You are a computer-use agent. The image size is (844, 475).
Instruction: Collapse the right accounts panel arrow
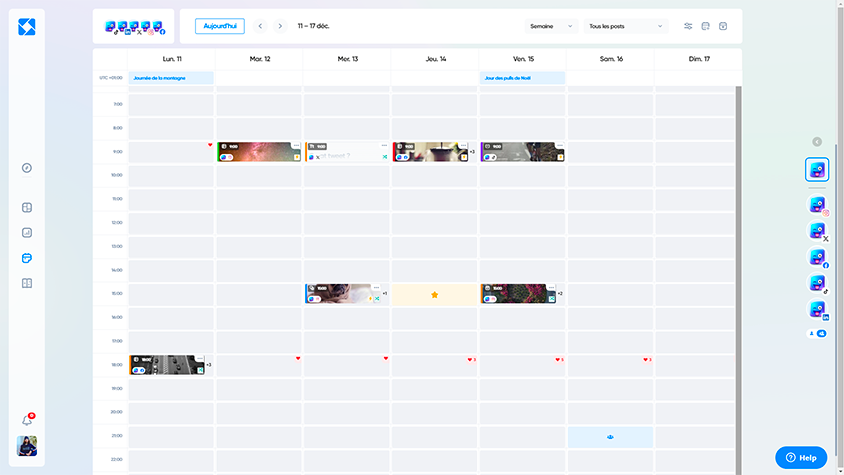[x=817, y=142]
